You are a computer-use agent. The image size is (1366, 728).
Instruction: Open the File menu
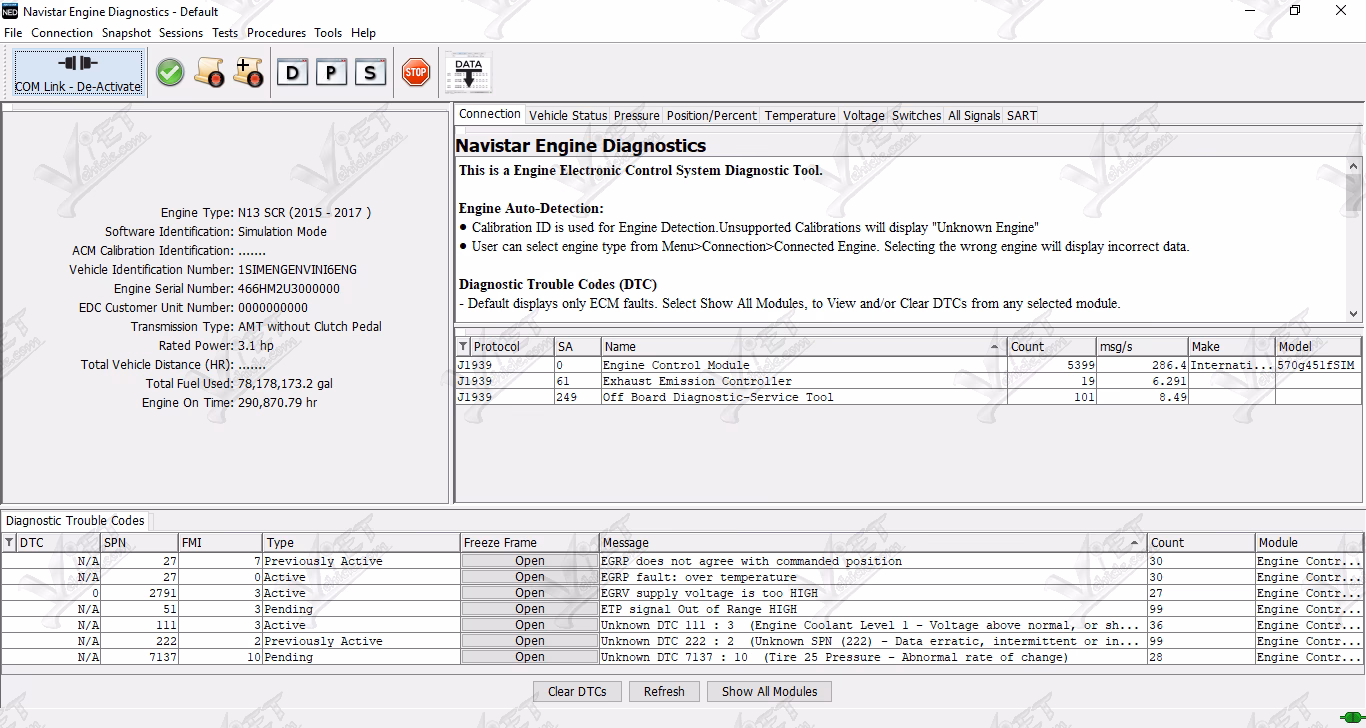click(13, 32)
